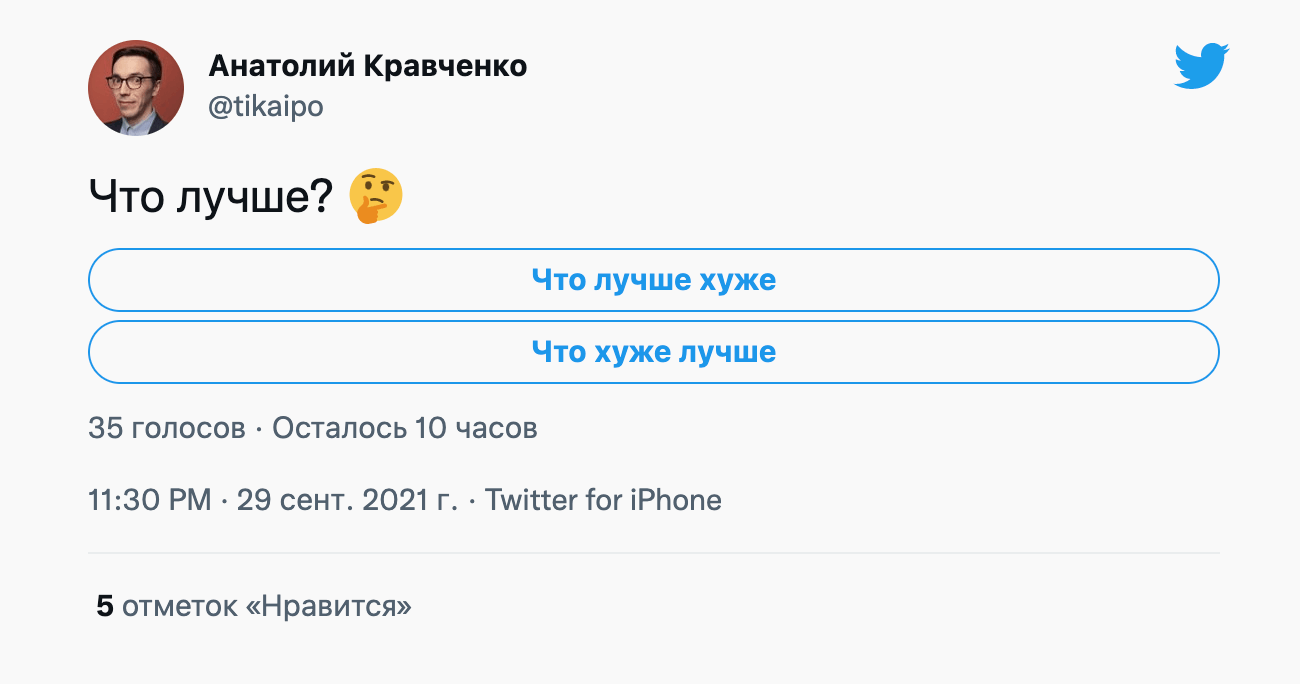Click the "Осталось 10 часов" text
The image size is (1300, 684).
pyautogui.click(x=405, y=429)
